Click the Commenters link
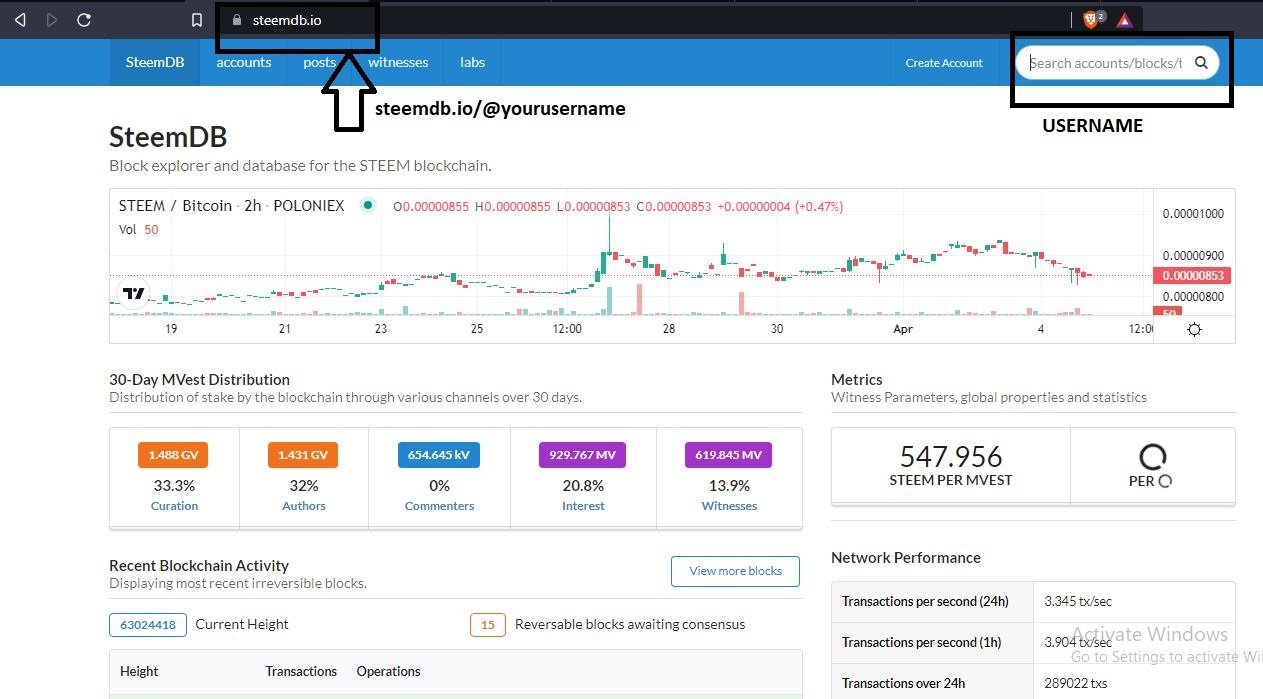1263x699 pixels. tap(439, 506)
